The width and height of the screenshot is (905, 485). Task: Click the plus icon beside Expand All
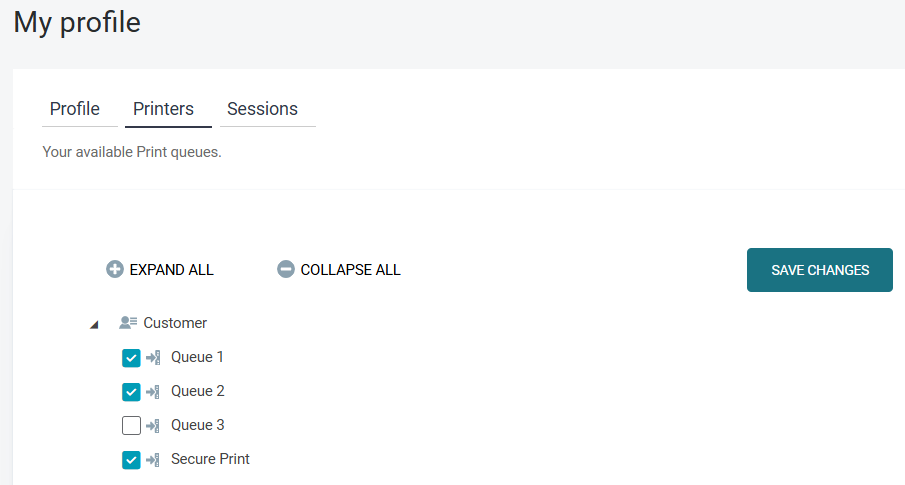point(115,269)
